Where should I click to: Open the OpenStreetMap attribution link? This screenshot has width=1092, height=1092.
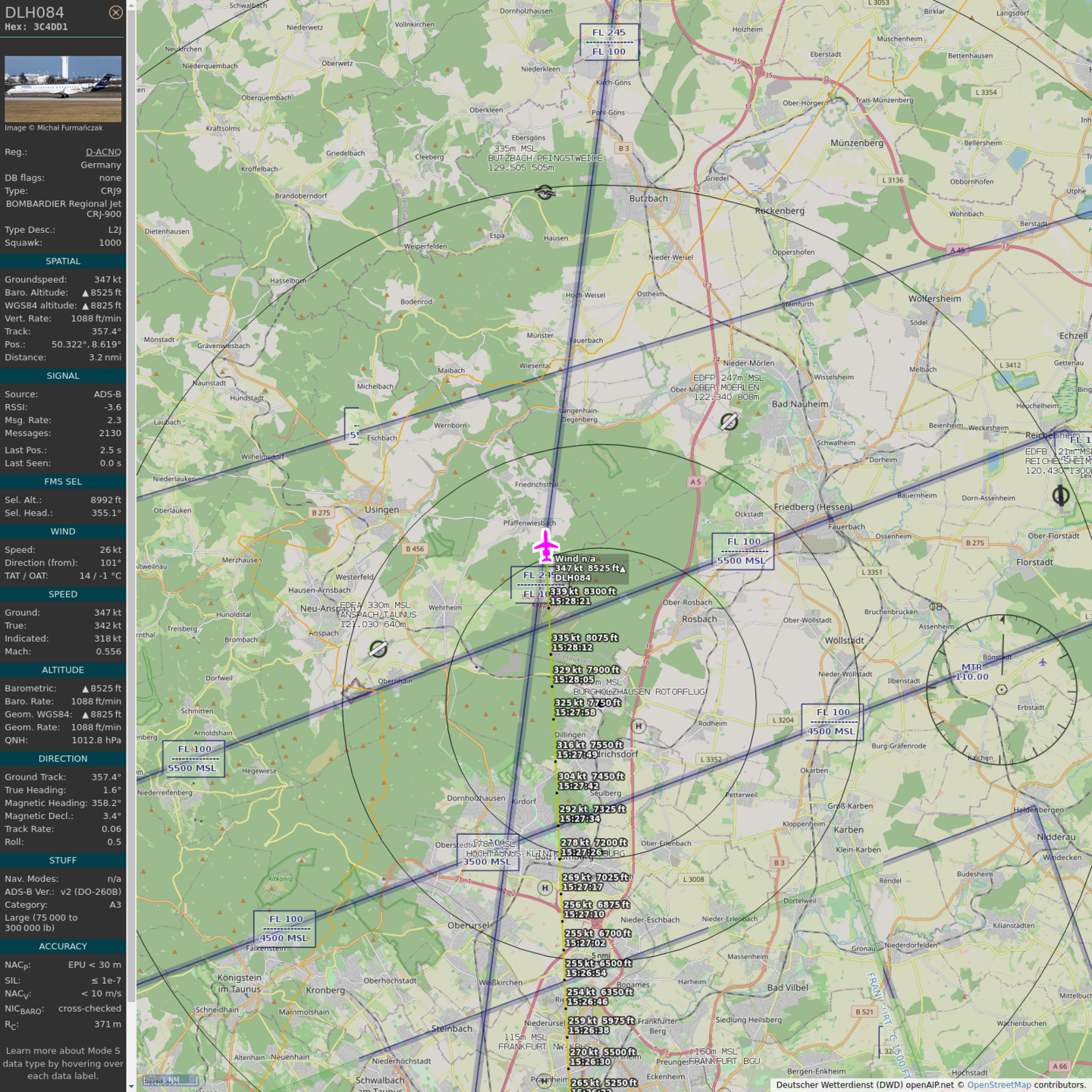(x=998, y=1085)
